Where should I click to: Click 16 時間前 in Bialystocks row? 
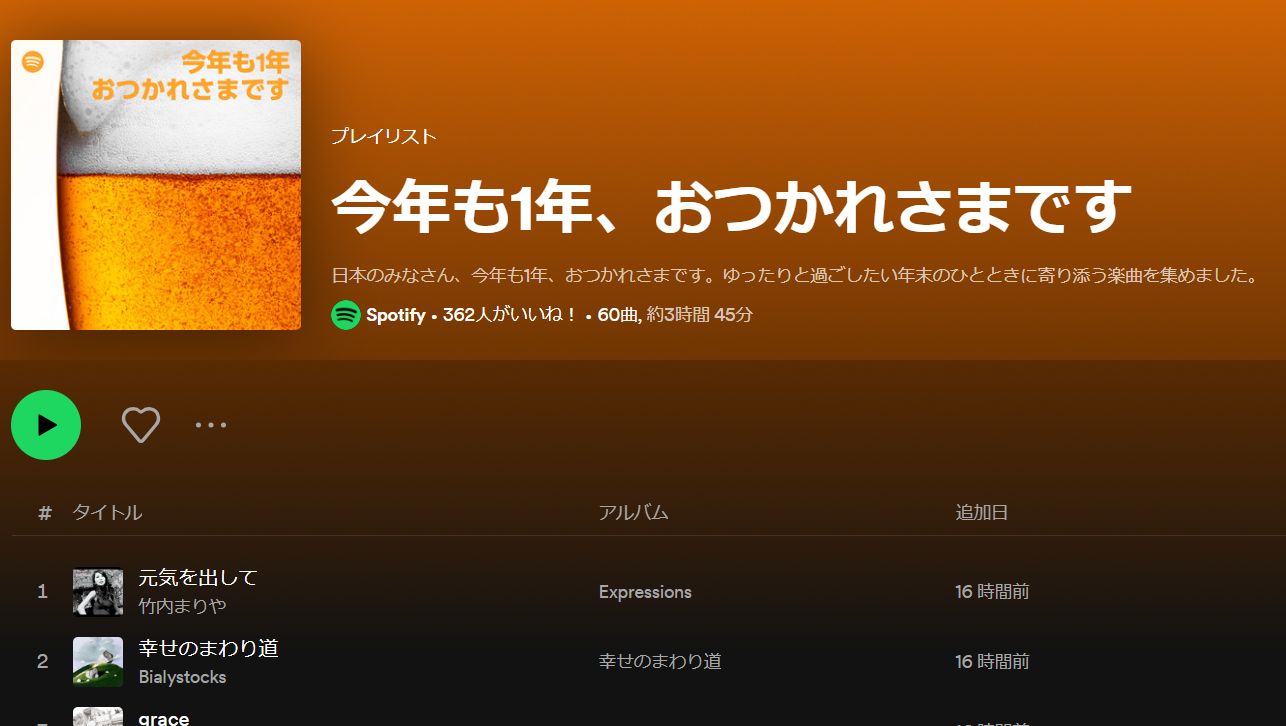(992, 662)
